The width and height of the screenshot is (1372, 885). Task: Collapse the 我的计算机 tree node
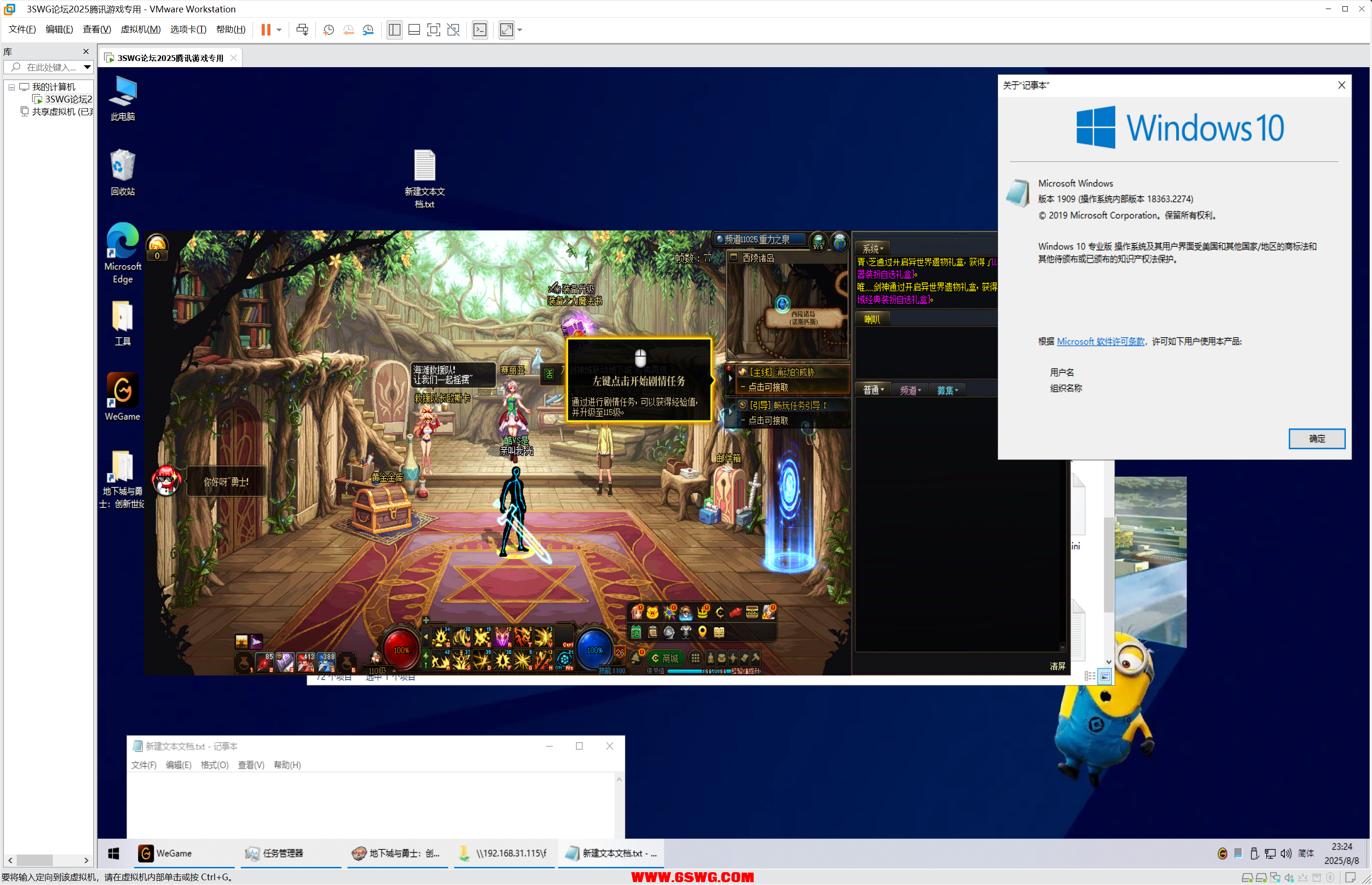coord(11,87)
